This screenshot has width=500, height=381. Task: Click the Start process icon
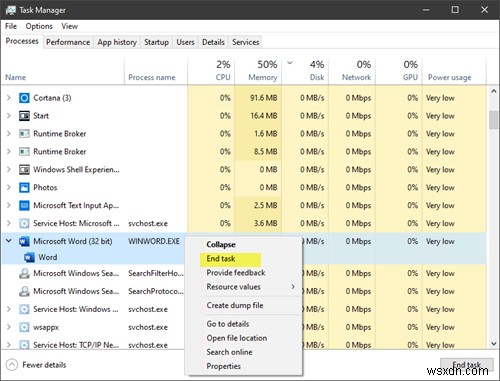pyautogui.click(x=24, y=116)
